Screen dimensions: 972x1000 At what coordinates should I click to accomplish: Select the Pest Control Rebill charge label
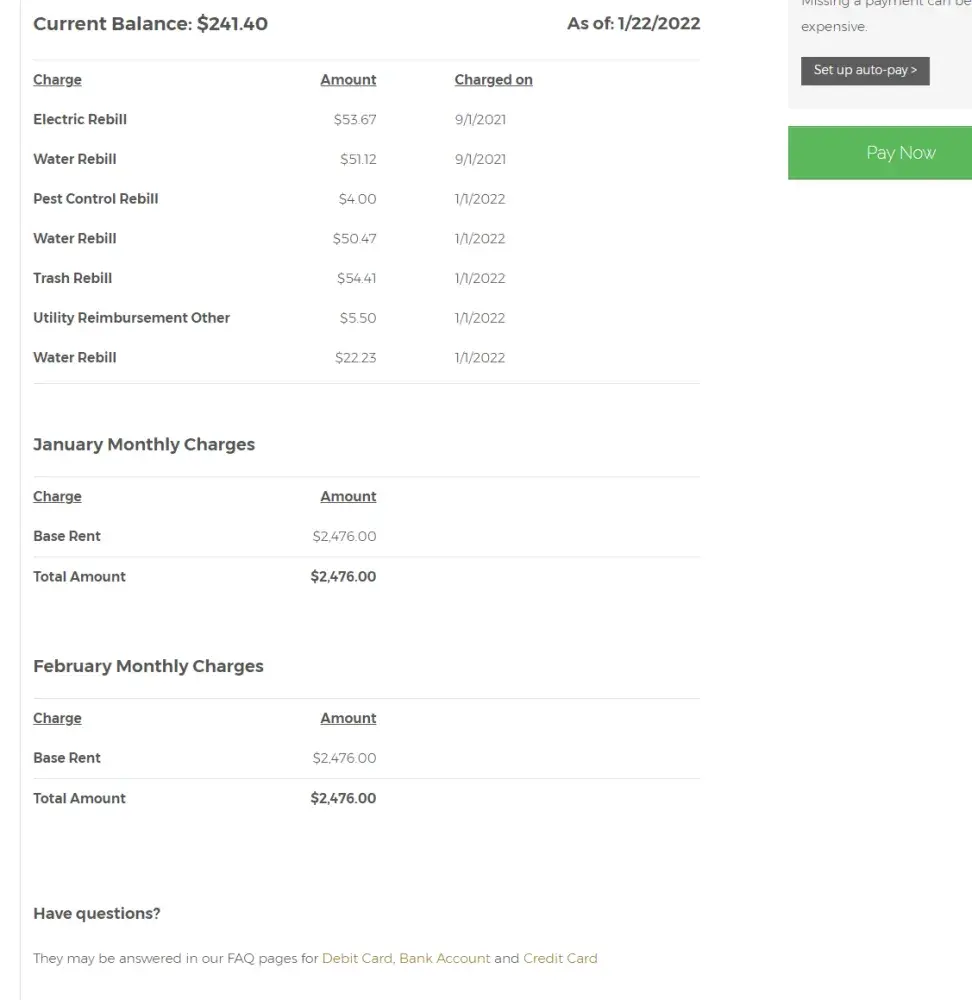tap(96, 199)
